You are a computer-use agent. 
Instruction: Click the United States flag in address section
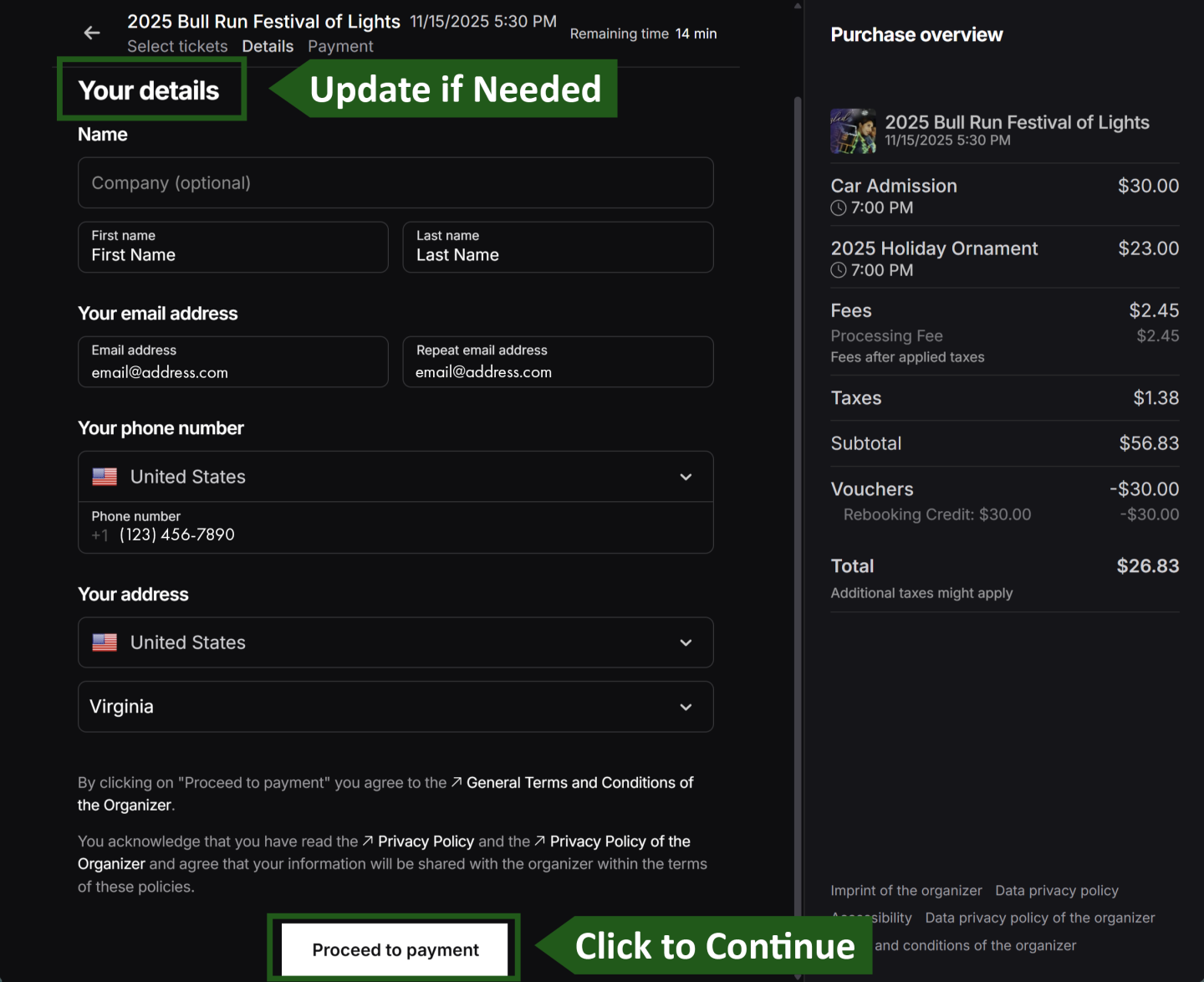click(x=104, y=642)
